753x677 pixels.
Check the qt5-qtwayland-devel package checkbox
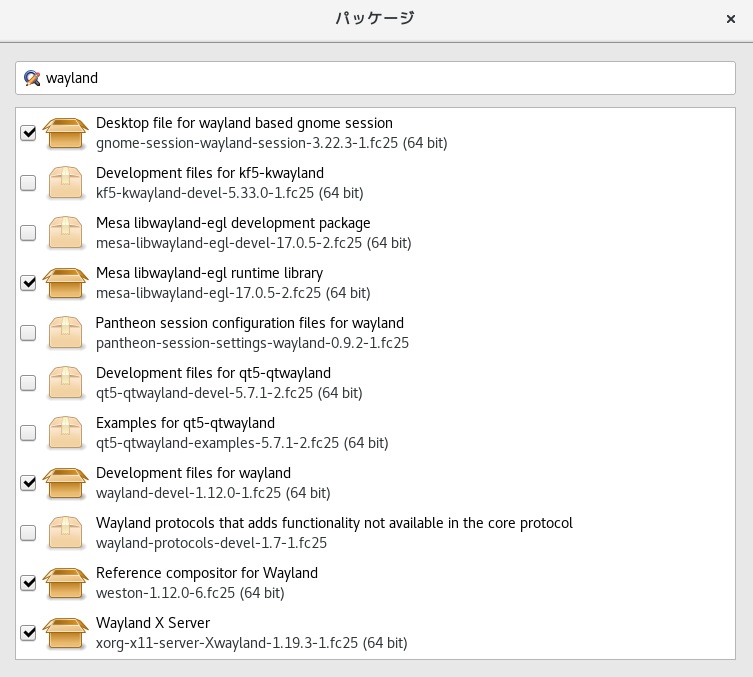(28, 383)
